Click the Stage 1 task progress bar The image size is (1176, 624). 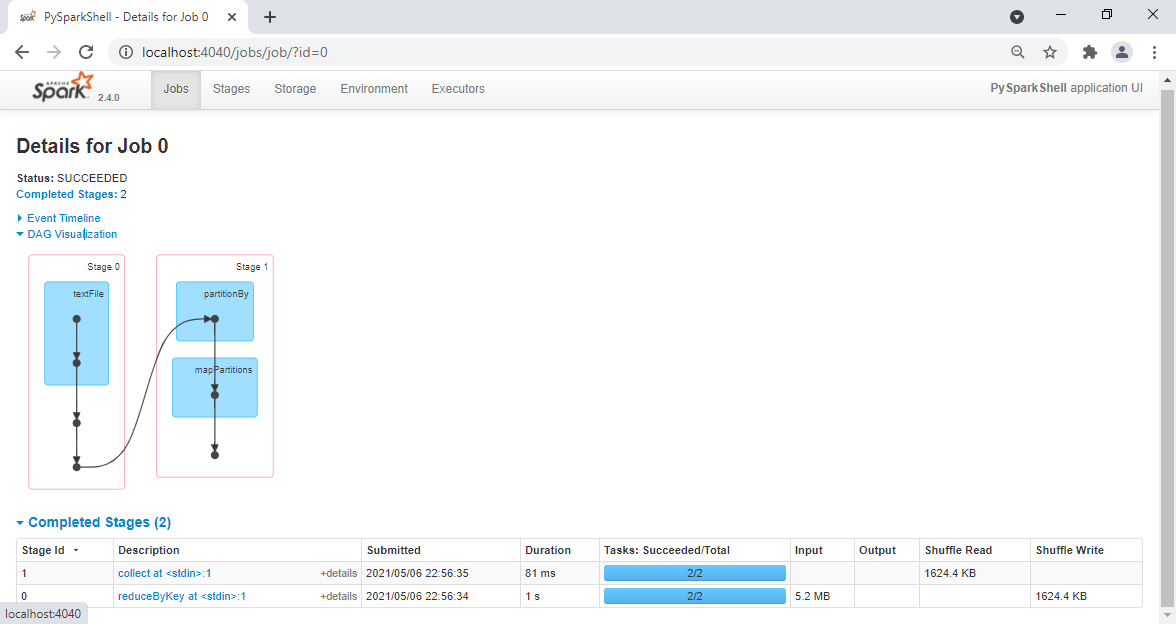coord(694,573)
